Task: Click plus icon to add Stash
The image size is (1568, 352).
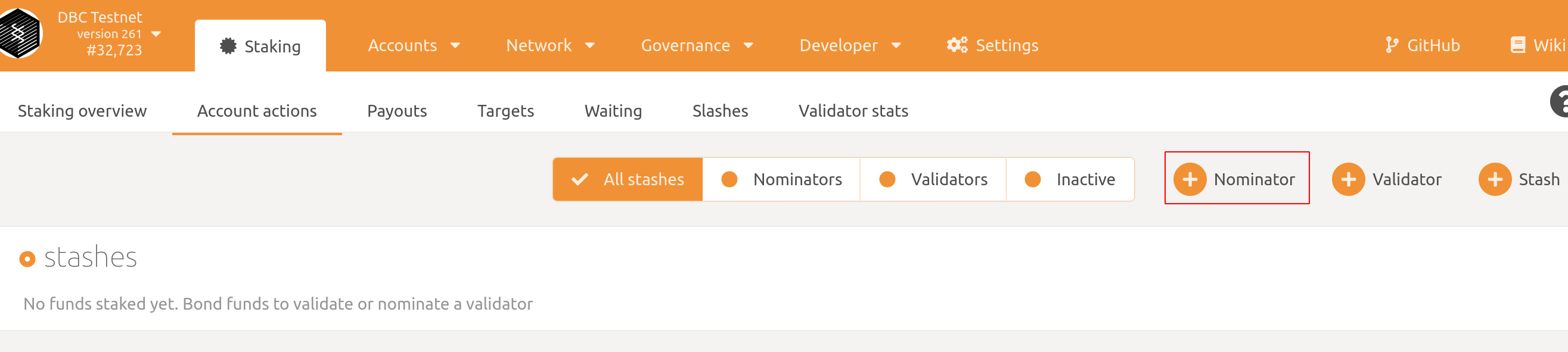Action: click(x=1495, y=179)
